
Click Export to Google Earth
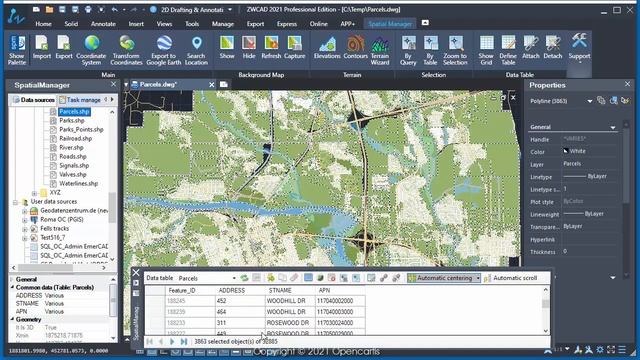tap(164, 50)
